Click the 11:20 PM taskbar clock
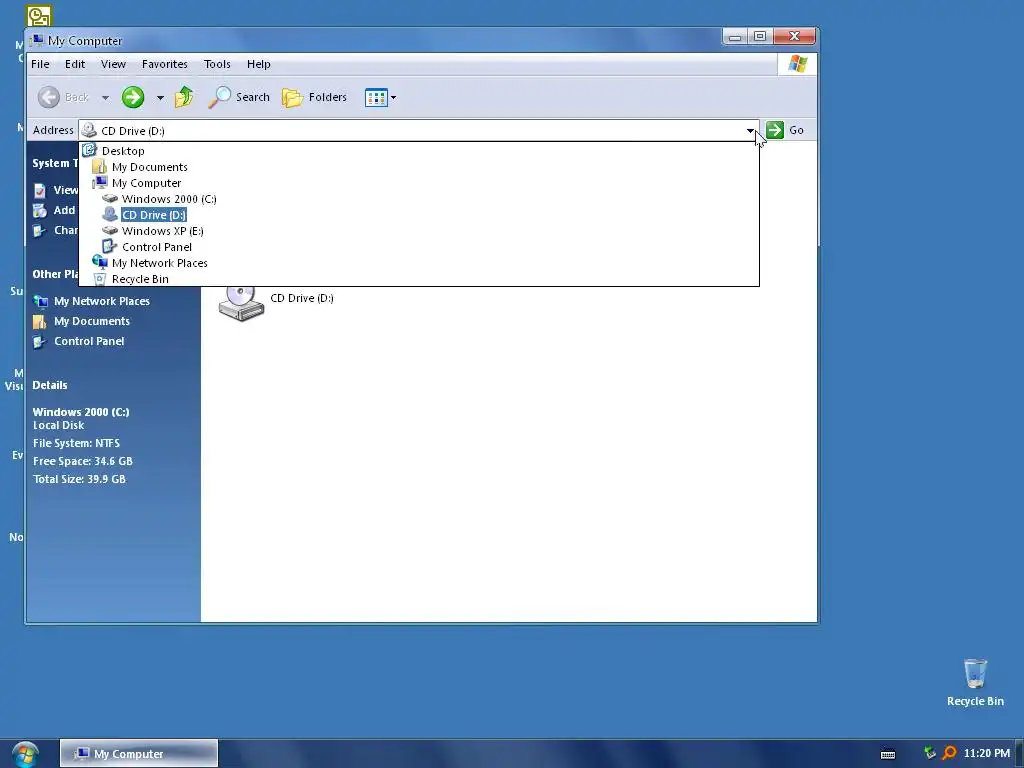1024x768 pixels. [987, 753]
